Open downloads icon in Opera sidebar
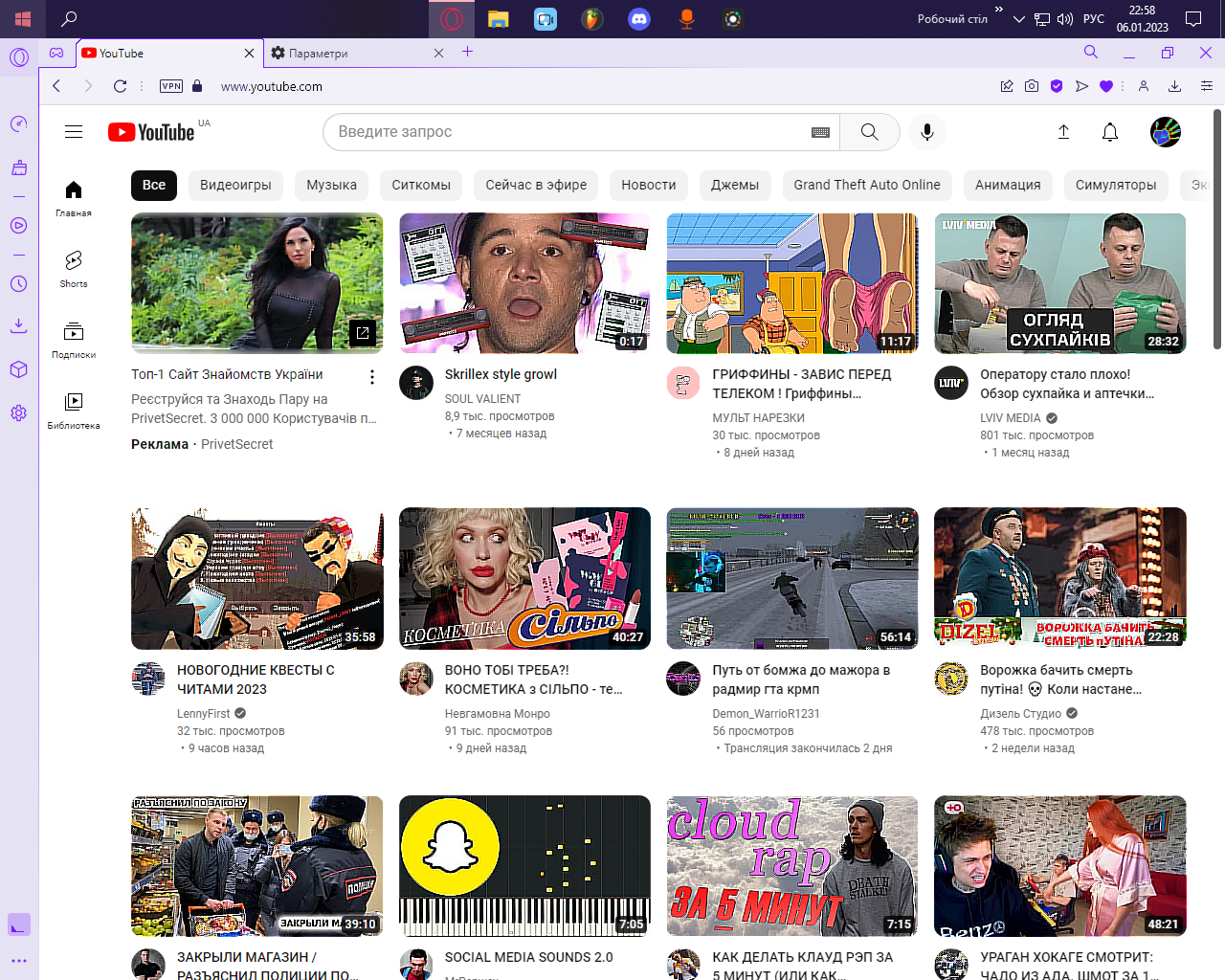This screenshot has width=1225, height=980. (19, 325)
